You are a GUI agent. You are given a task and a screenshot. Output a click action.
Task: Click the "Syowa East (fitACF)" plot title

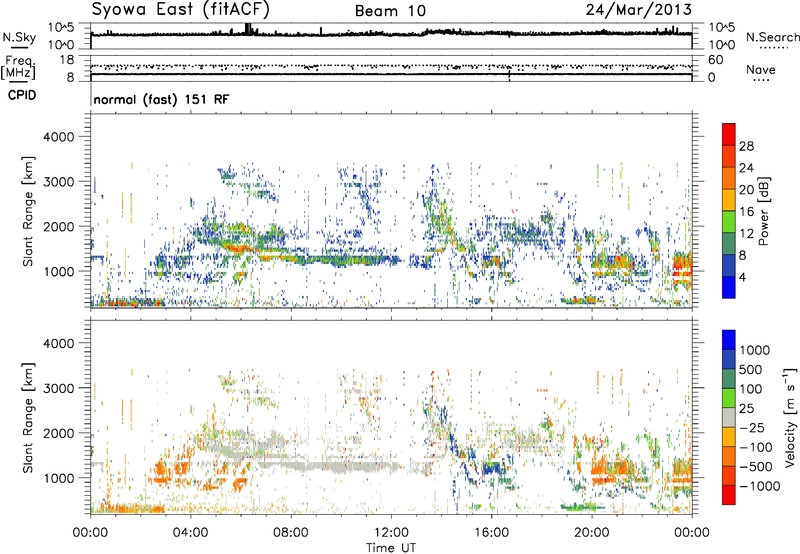(x=181, y=9)
